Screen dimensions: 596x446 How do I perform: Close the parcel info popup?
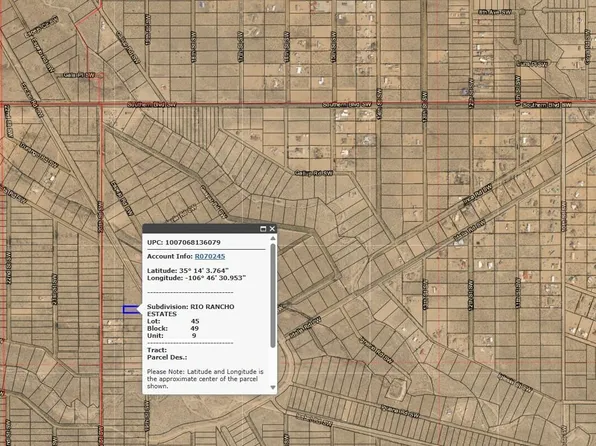tap(272, 229)
